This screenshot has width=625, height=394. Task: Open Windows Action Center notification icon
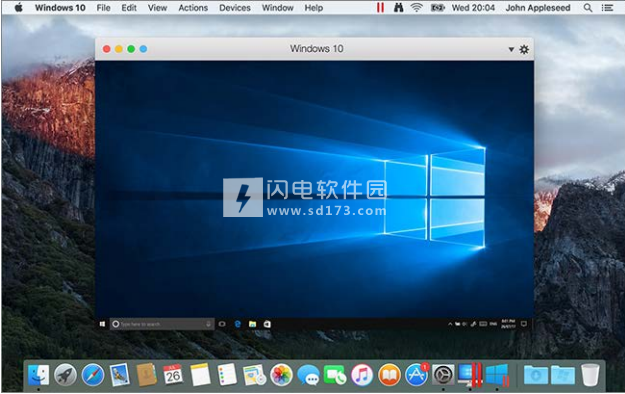point(524,324)
